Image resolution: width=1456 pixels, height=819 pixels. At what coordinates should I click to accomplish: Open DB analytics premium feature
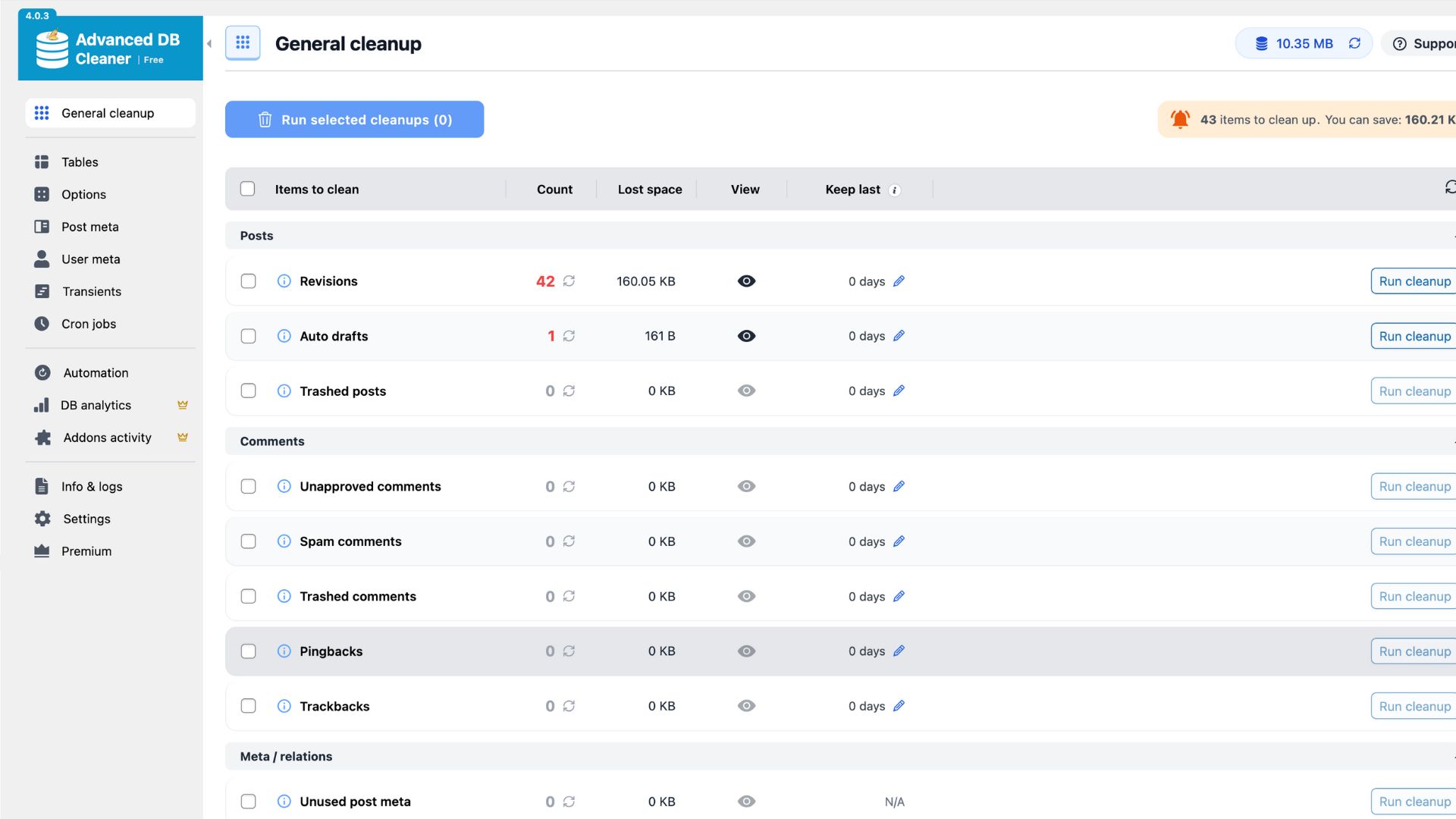[x=95, y=405]
